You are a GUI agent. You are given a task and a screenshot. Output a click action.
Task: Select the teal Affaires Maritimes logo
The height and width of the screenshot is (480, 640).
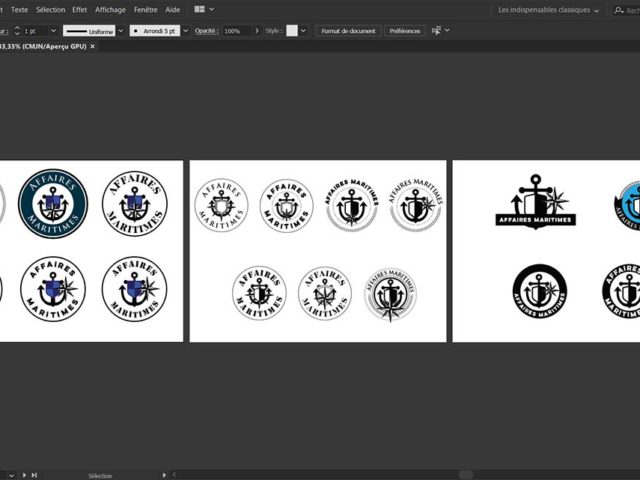(x=53, y=203)
